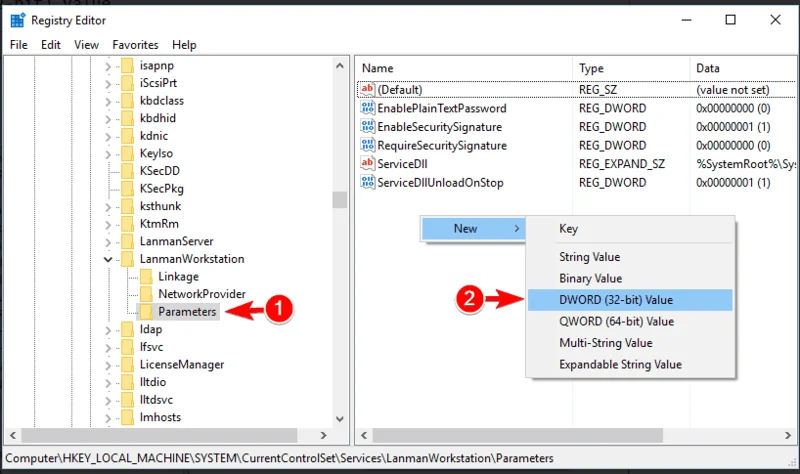The width and height of the screenshot is (800, 474).
Task: Click the LicenseManager folder icon
Action: pyautogui.click(x=128, y=364)
